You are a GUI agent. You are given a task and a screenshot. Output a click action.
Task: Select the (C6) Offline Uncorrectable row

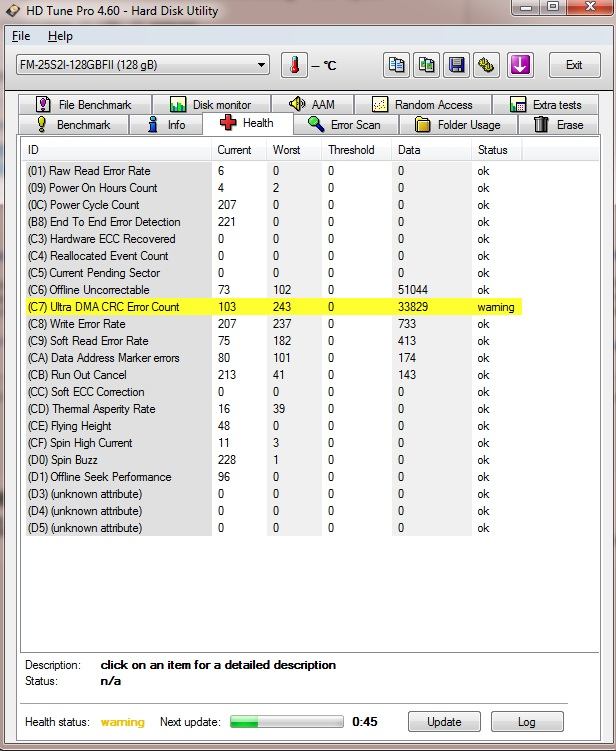coord(274,290)
